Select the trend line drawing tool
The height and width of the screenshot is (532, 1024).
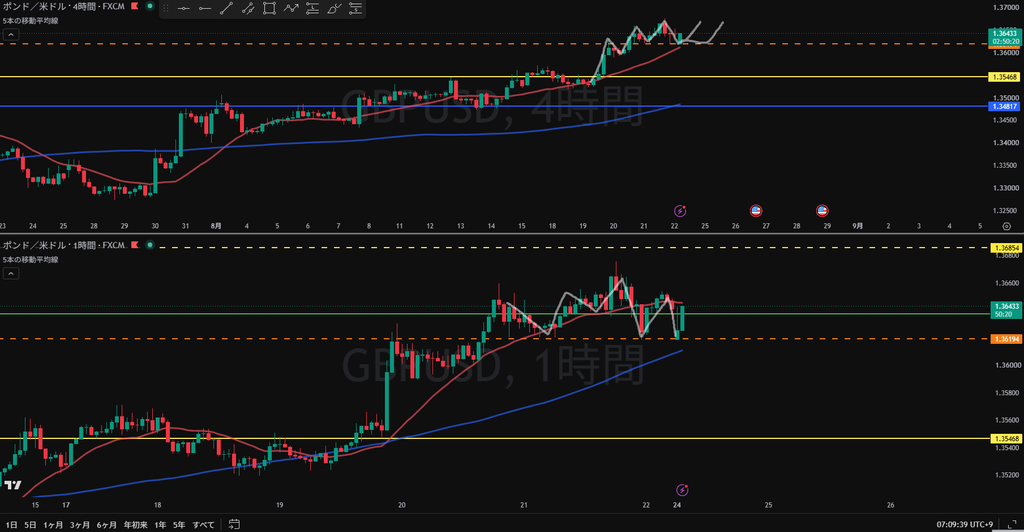pyautogui.click(x=227, y=8)
